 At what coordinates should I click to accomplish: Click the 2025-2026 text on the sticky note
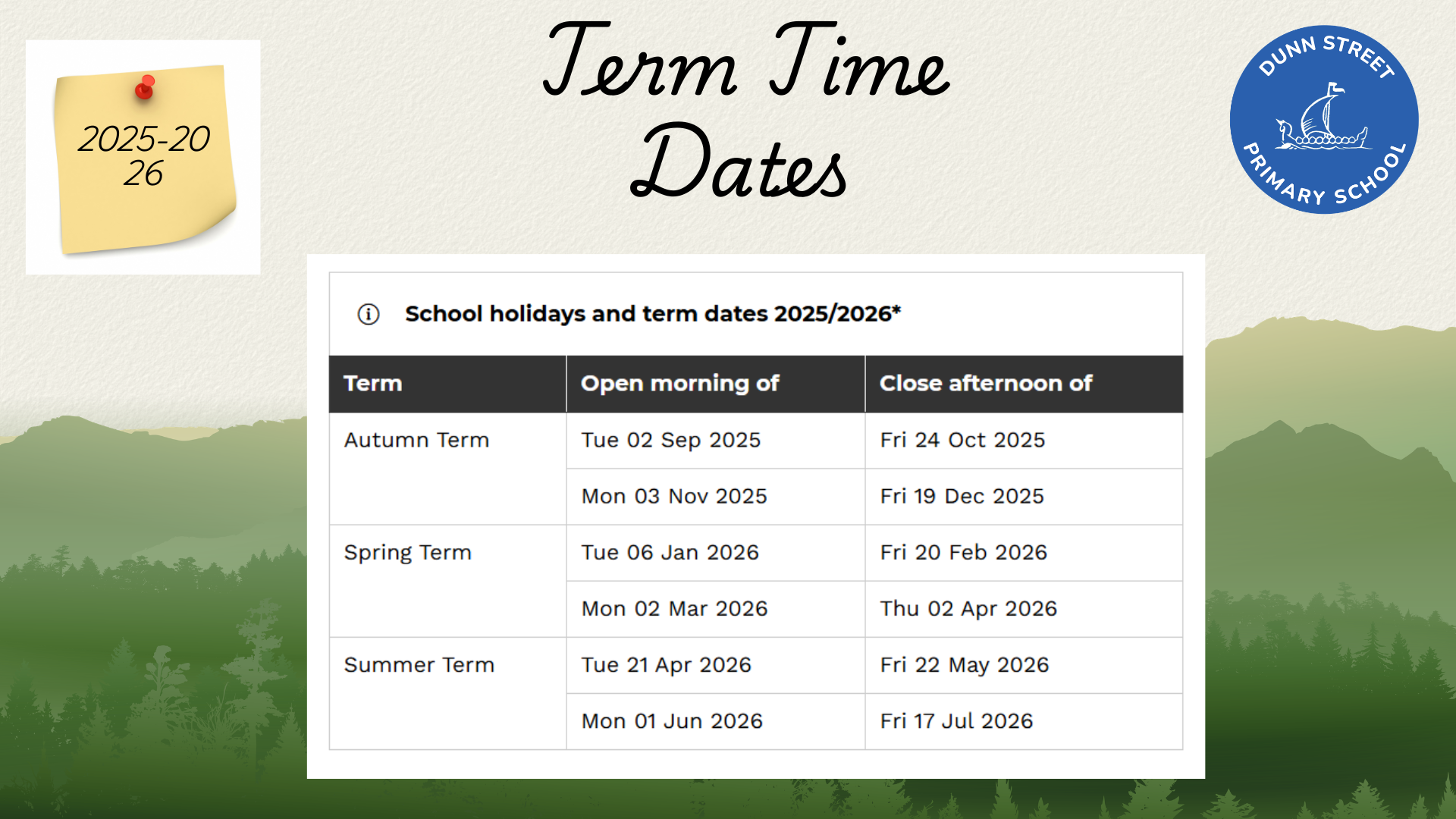coord(144,155)
